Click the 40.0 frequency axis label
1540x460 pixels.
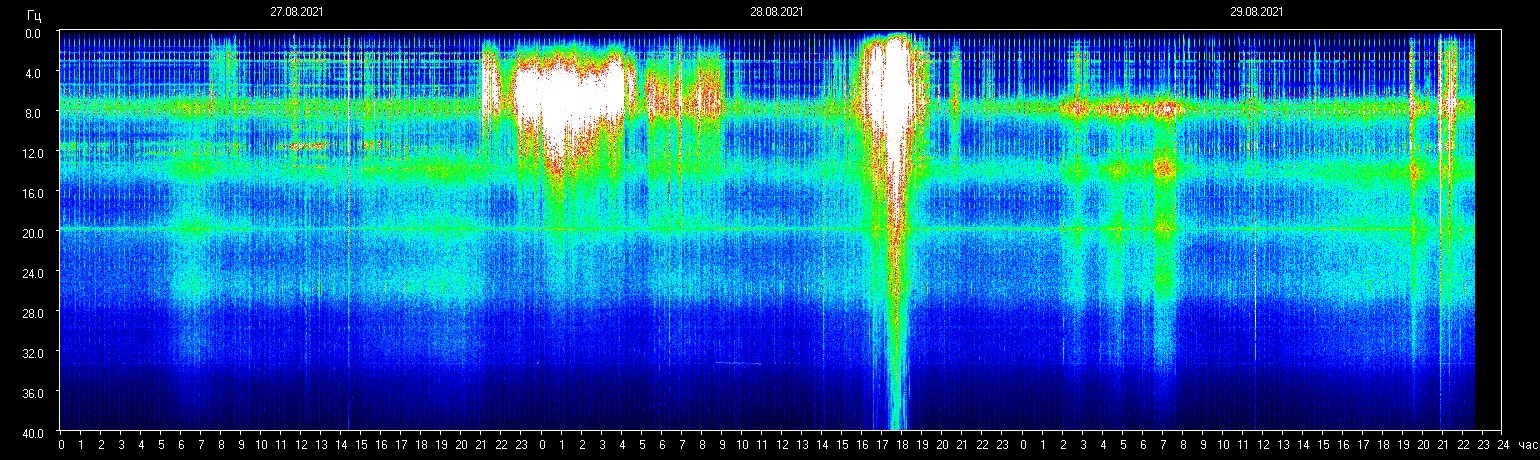(x=32, y=433)
